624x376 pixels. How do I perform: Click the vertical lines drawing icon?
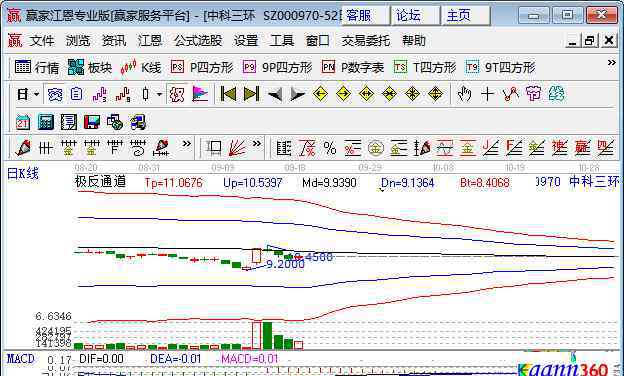pos(46,149)
